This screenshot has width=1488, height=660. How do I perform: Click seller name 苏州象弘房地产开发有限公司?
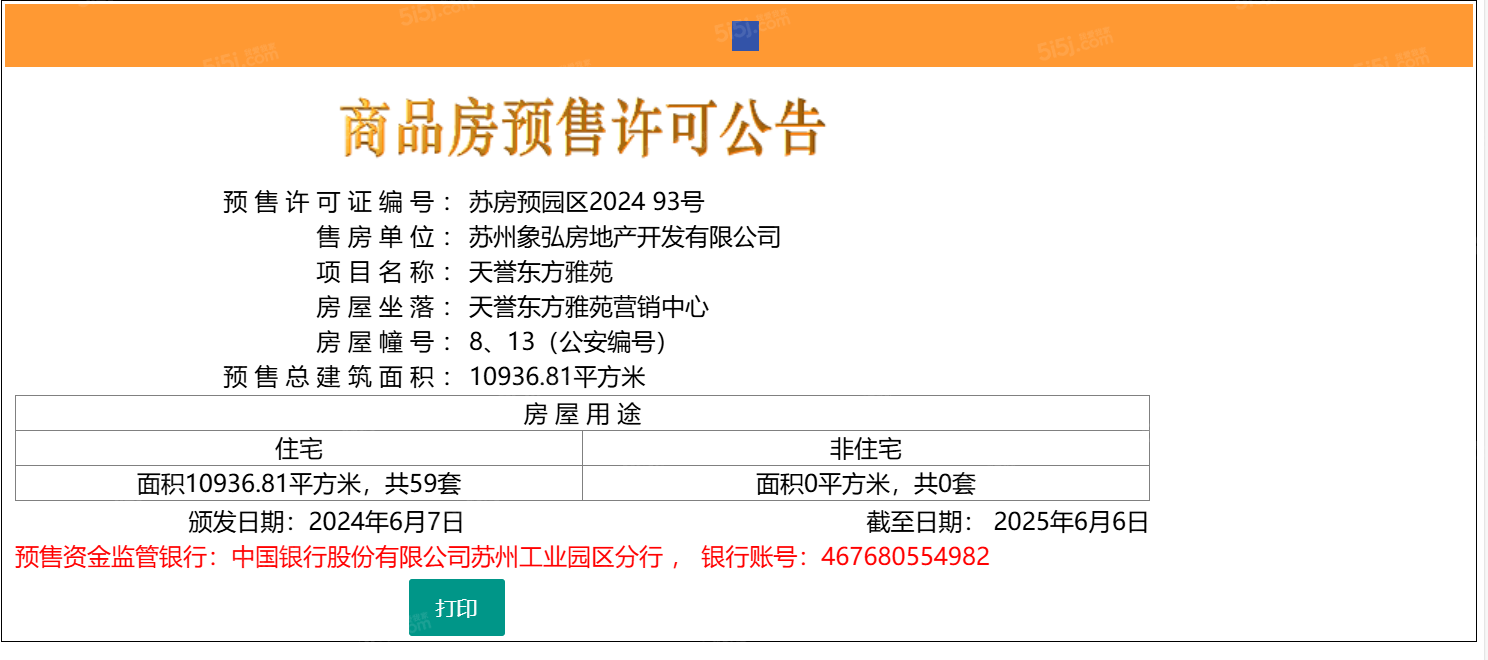[625, 237]
